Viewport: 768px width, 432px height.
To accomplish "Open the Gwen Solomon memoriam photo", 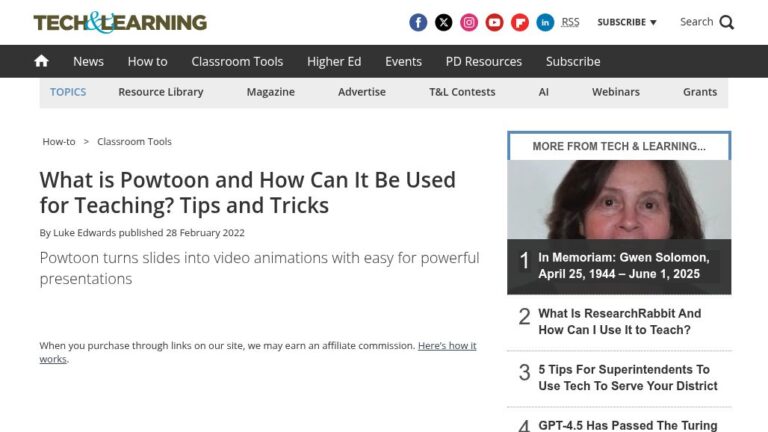I will [x=619, y=199].
